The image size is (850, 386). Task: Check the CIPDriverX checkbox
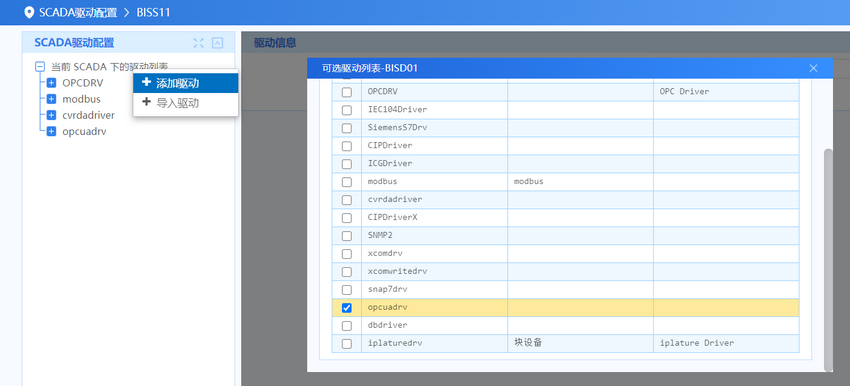pos(347,218)
